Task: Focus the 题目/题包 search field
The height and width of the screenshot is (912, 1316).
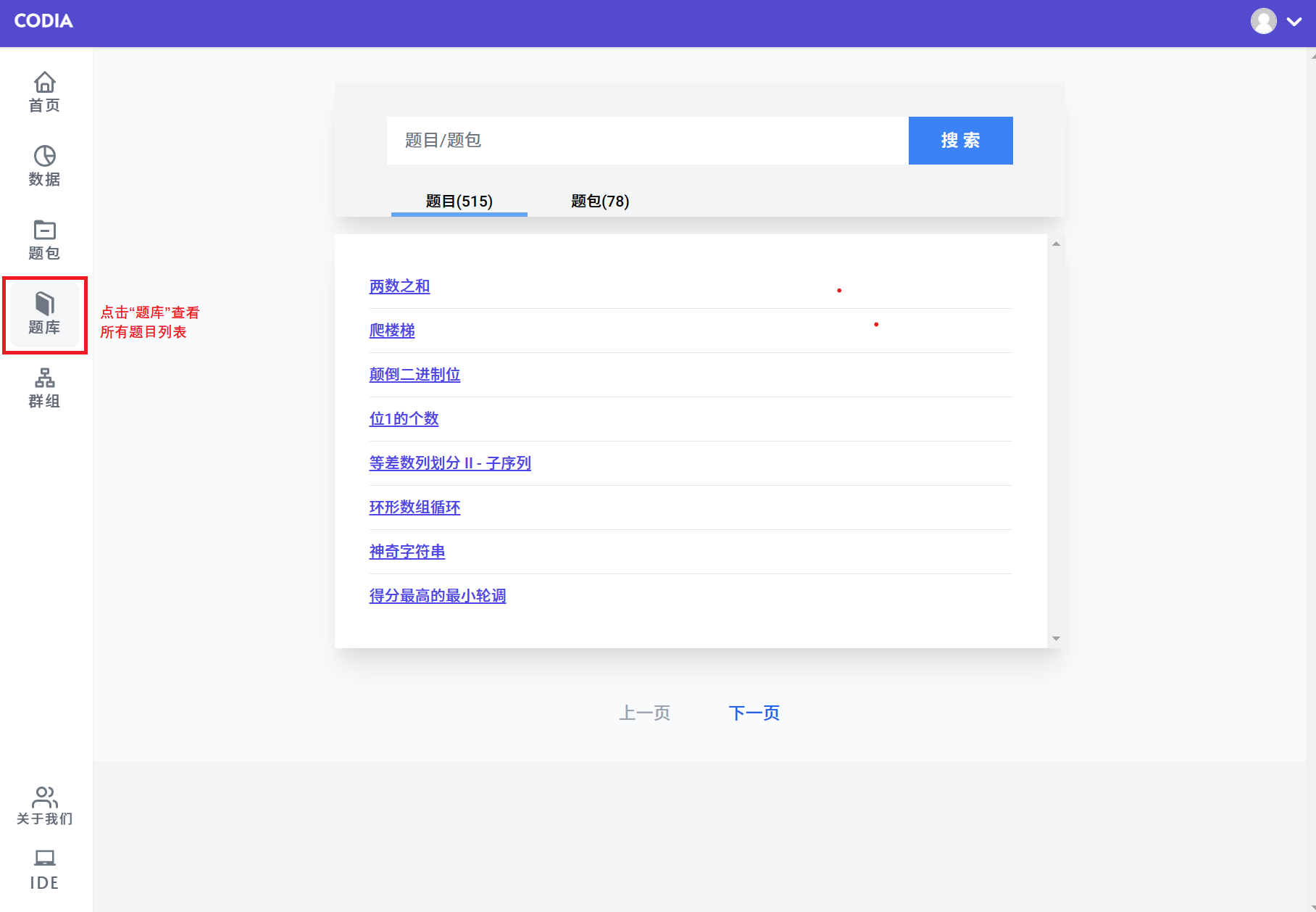Action: tap(647, 141)
